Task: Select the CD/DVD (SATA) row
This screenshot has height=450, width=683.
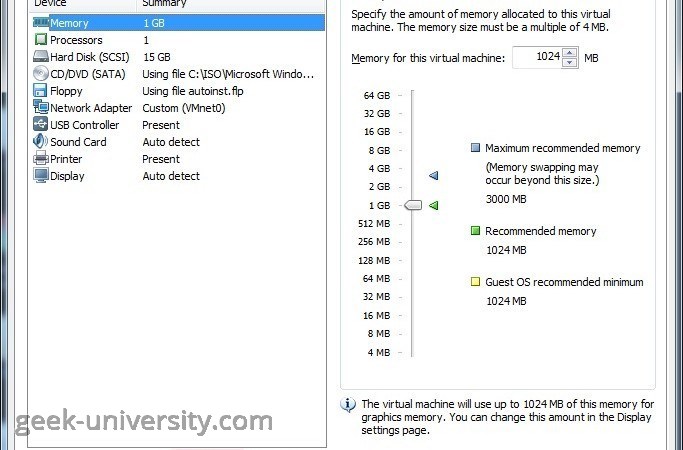Action: (x=178, y=74)
